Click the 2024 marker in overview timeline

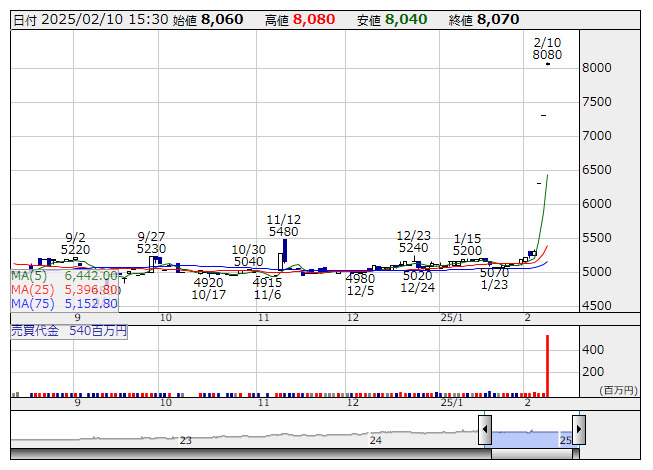[376, 440]
